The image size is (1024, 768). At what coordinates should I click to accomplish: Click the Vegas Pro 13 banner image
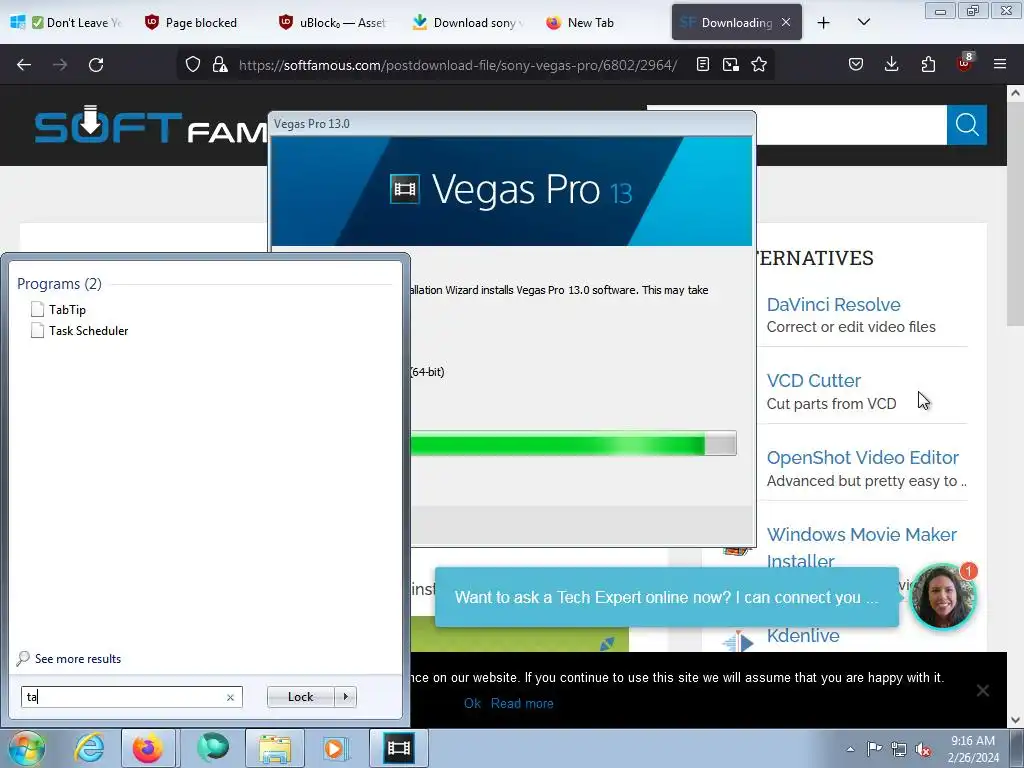[x=511, y=191]
